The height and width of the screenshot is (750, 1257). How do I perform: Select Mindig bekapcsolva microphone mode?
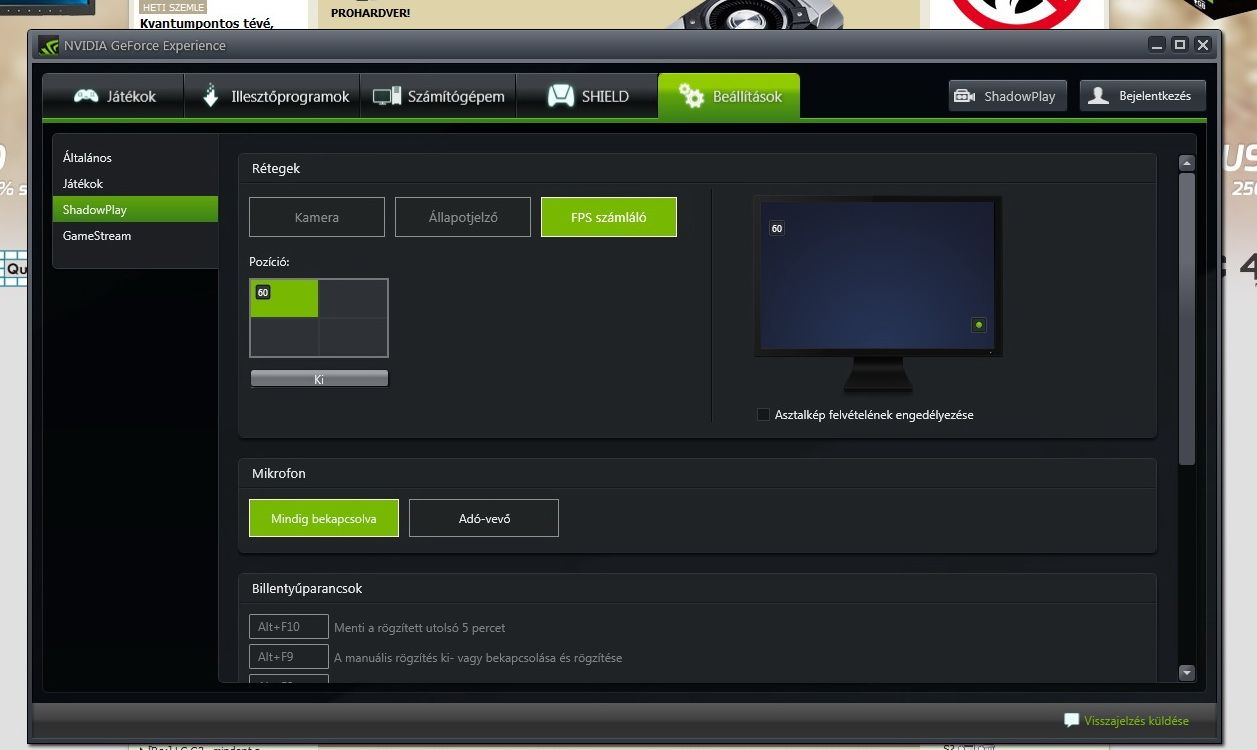(x=324, y=518)
